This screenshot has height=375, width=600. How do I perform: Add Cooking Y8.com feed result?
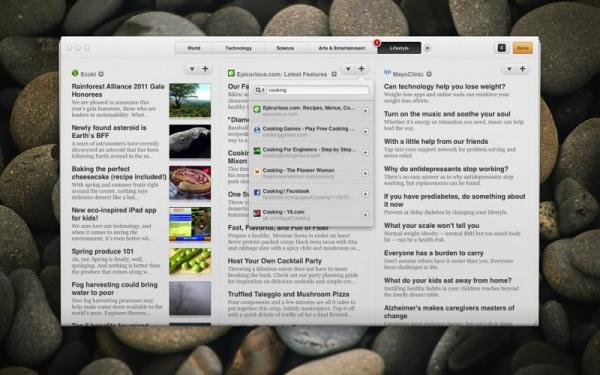(x=365, y=215)
